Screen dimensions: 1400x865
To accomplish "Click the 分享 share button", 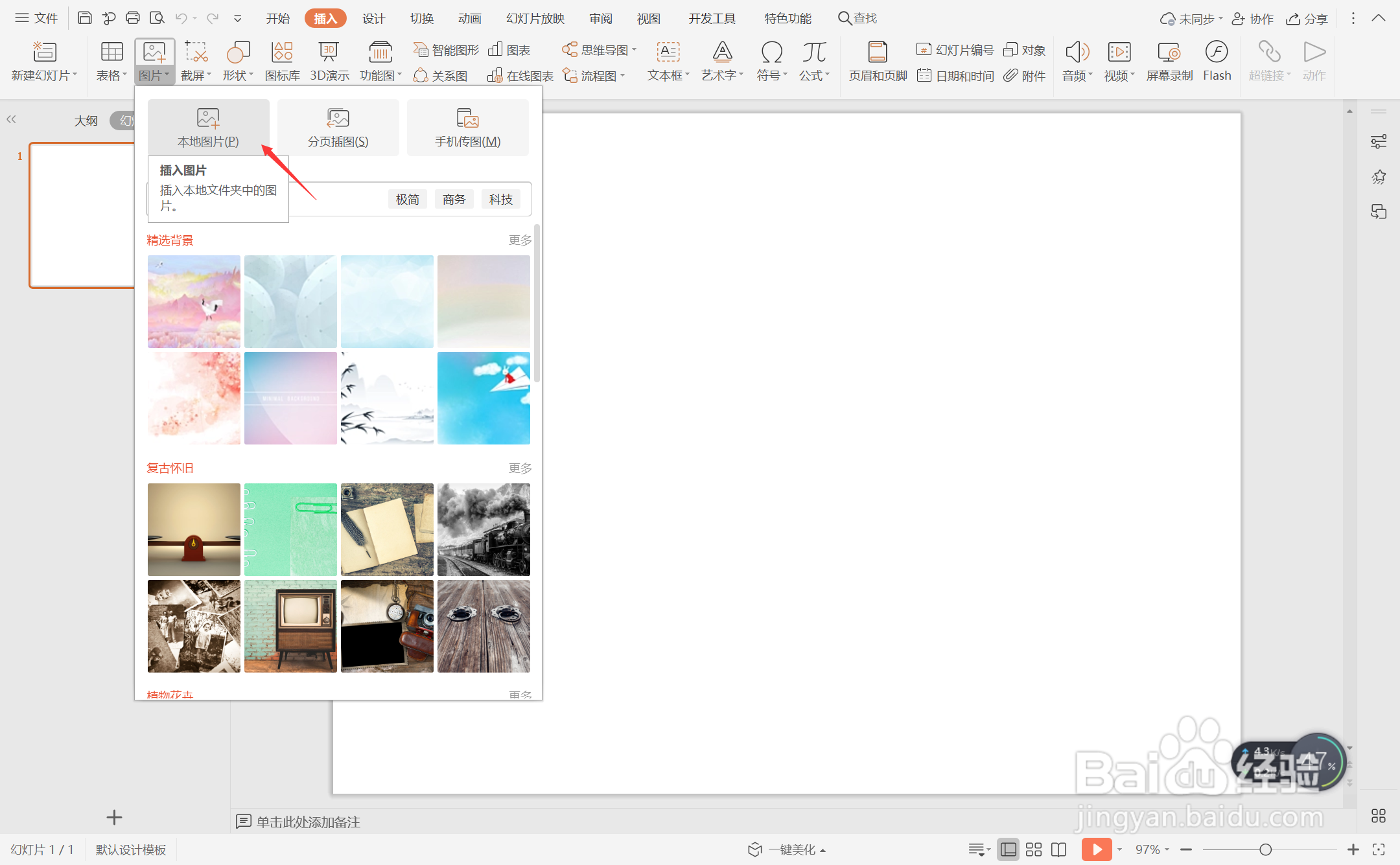I will (1307, 19).
